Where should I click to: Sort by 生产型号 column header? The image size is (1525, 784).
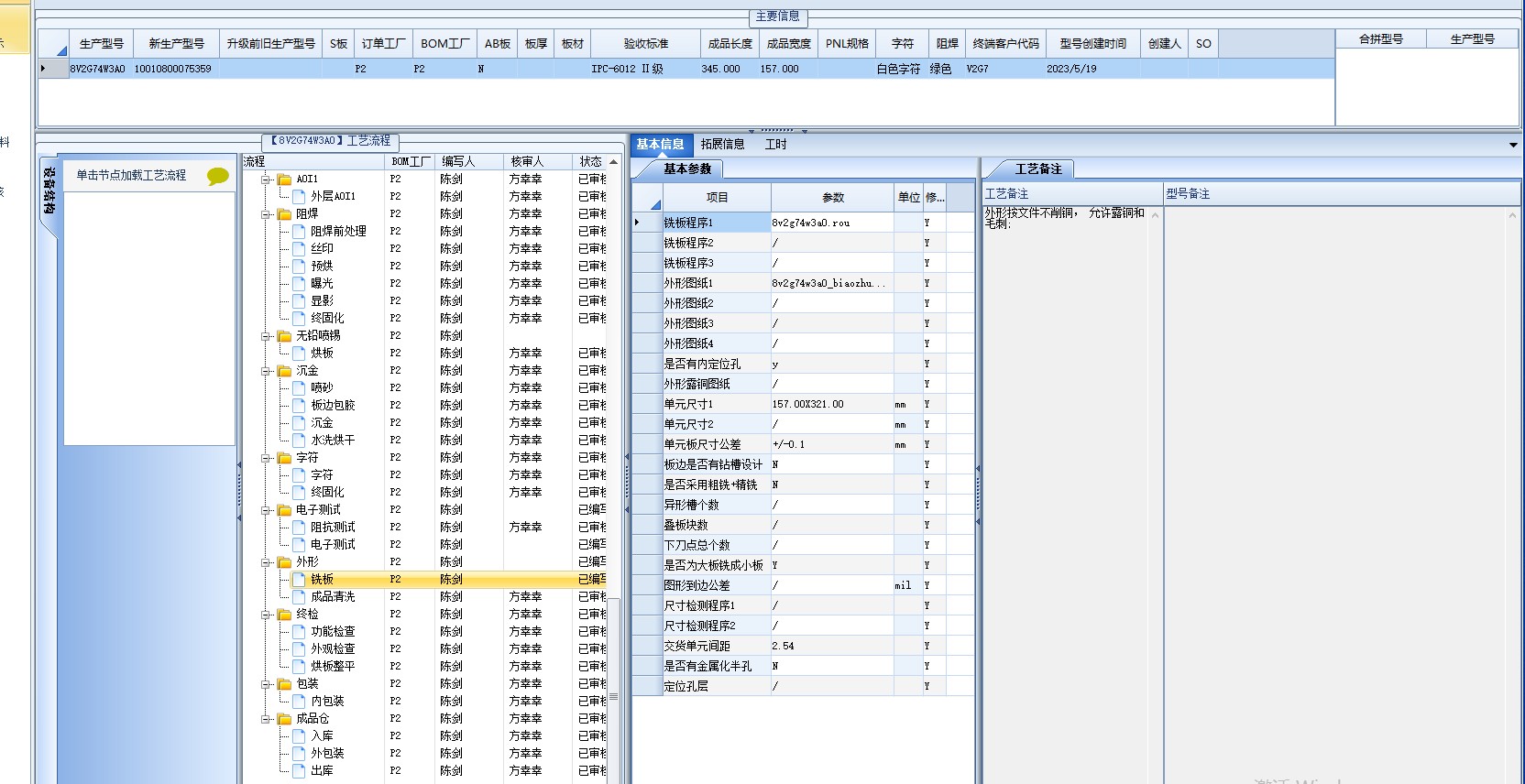coord(102,43)
